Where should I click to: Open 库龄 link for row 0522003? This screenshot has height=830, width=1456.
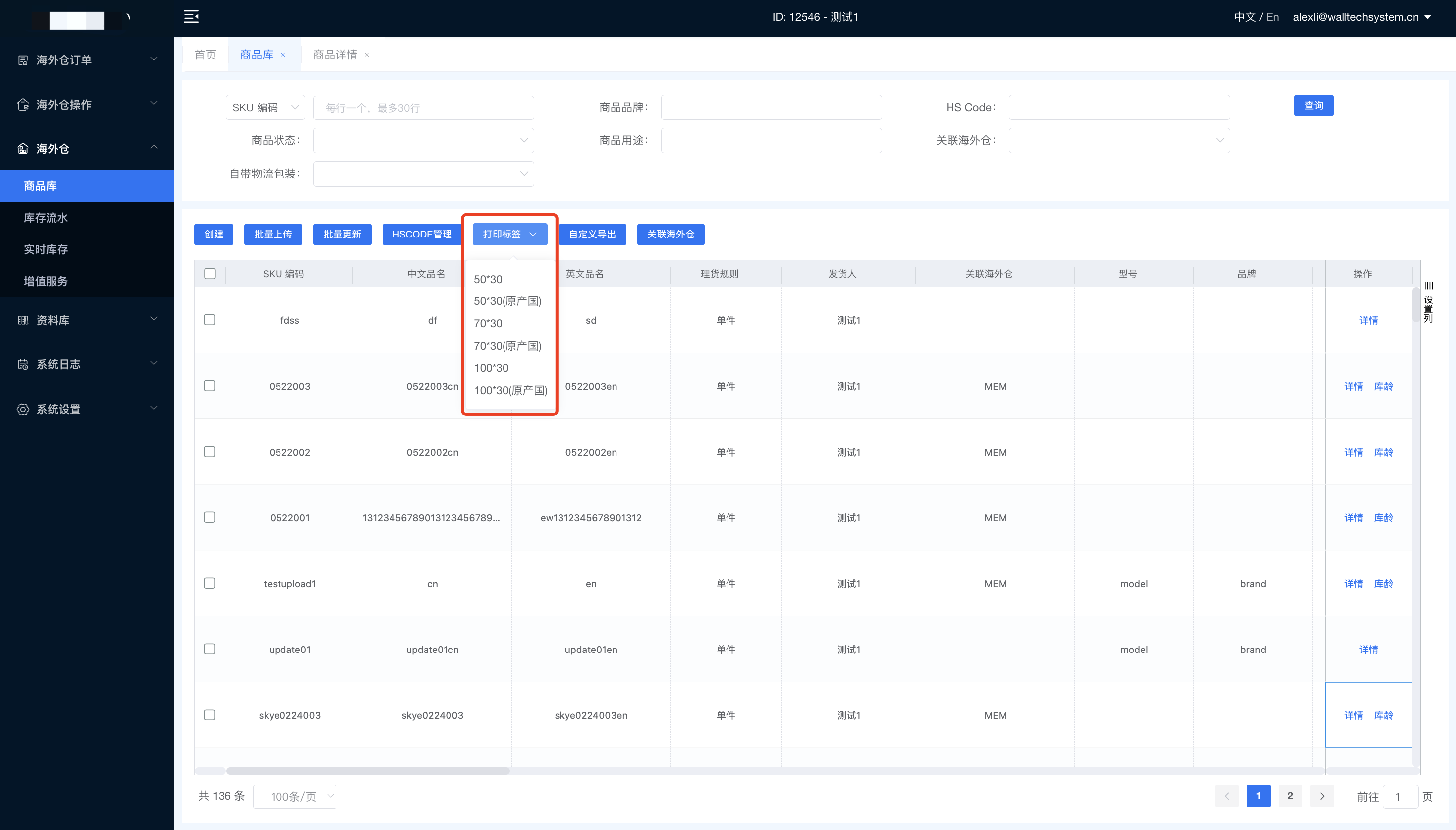coord(1383,387)
